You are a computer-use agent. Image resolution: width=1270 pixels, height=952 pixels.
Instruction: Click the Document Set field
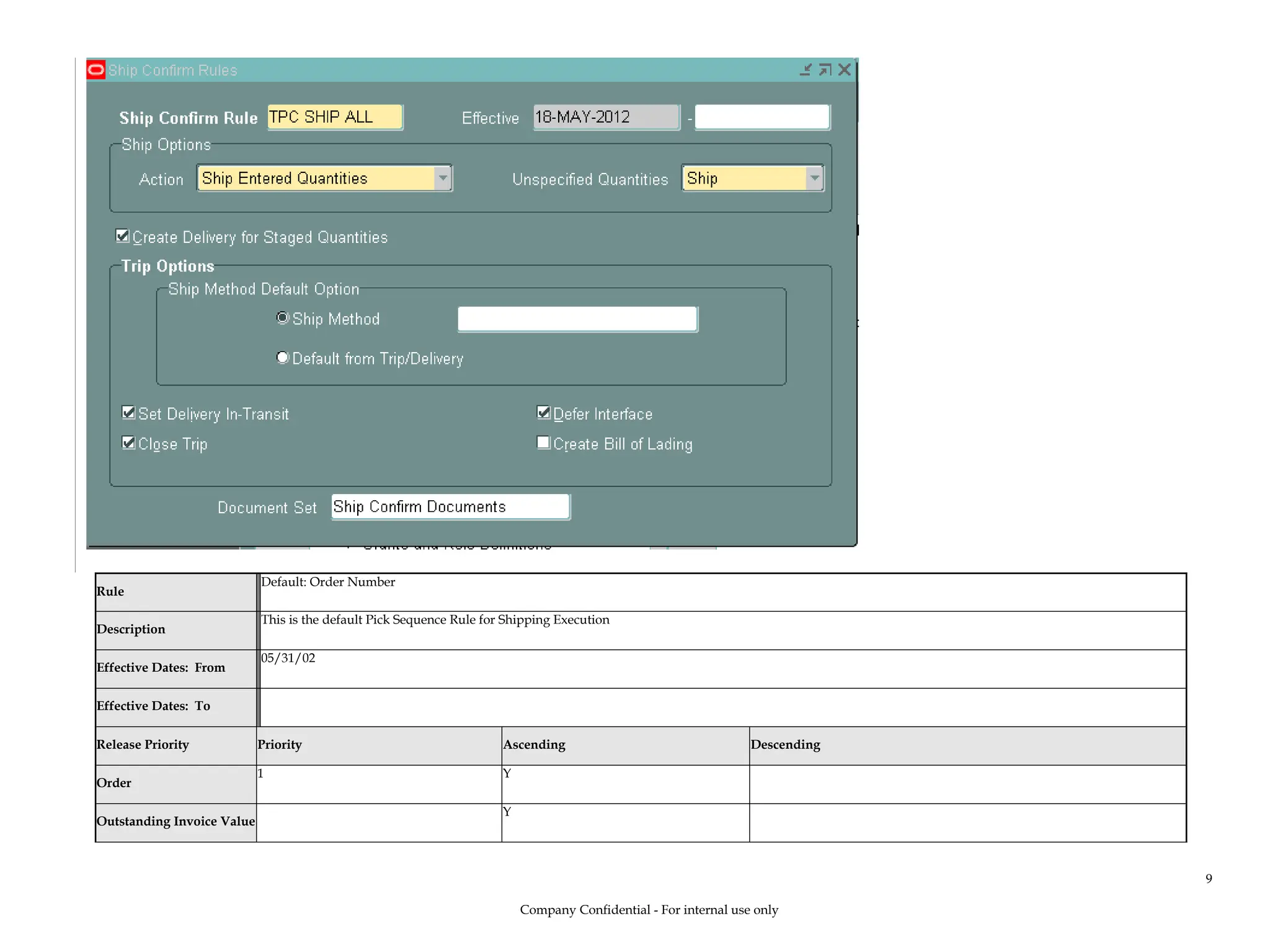click(x=451, y=507)
